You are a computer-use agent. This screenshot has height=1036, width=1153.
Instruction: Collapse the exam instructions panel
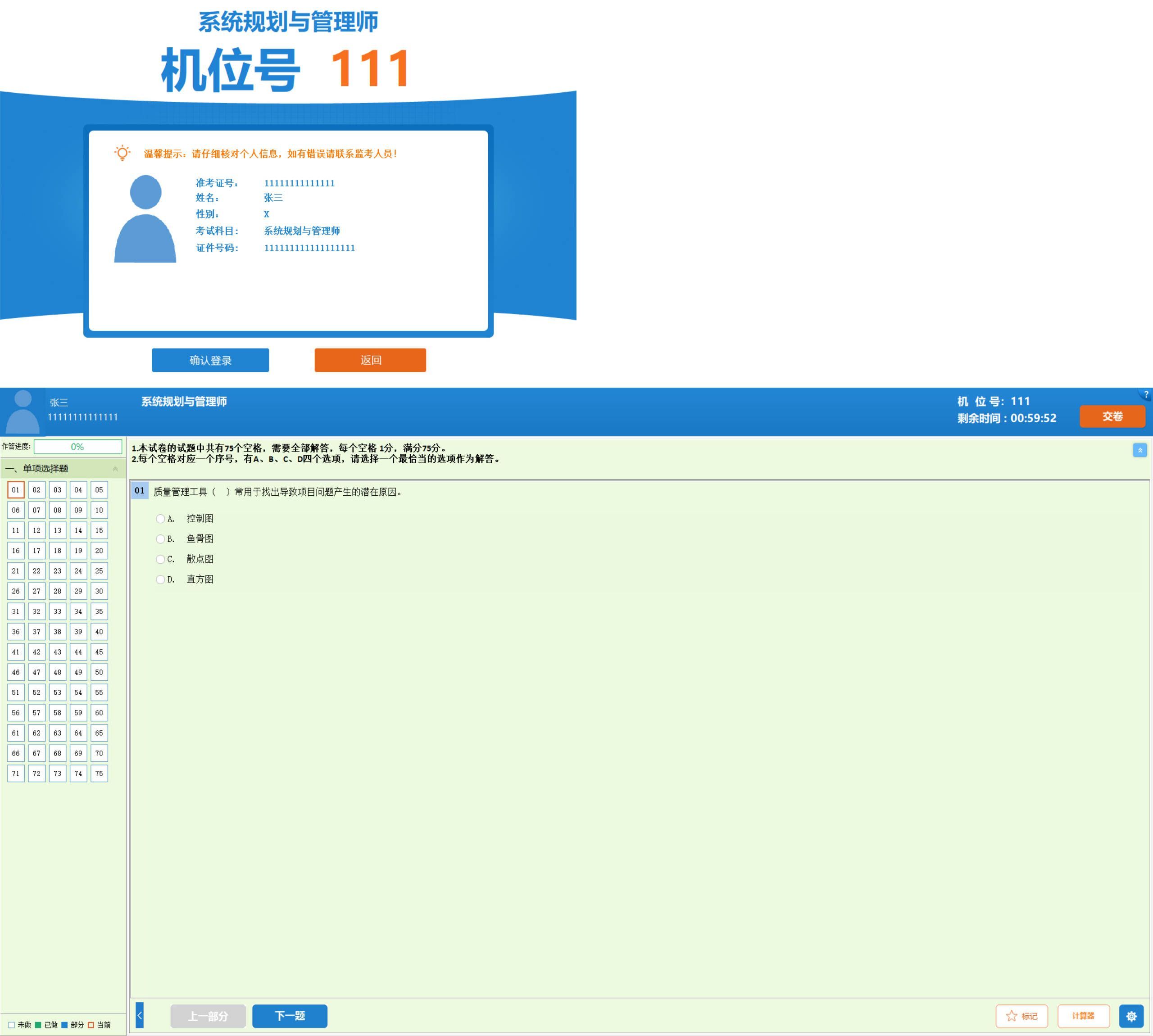tap(1139, 450)
